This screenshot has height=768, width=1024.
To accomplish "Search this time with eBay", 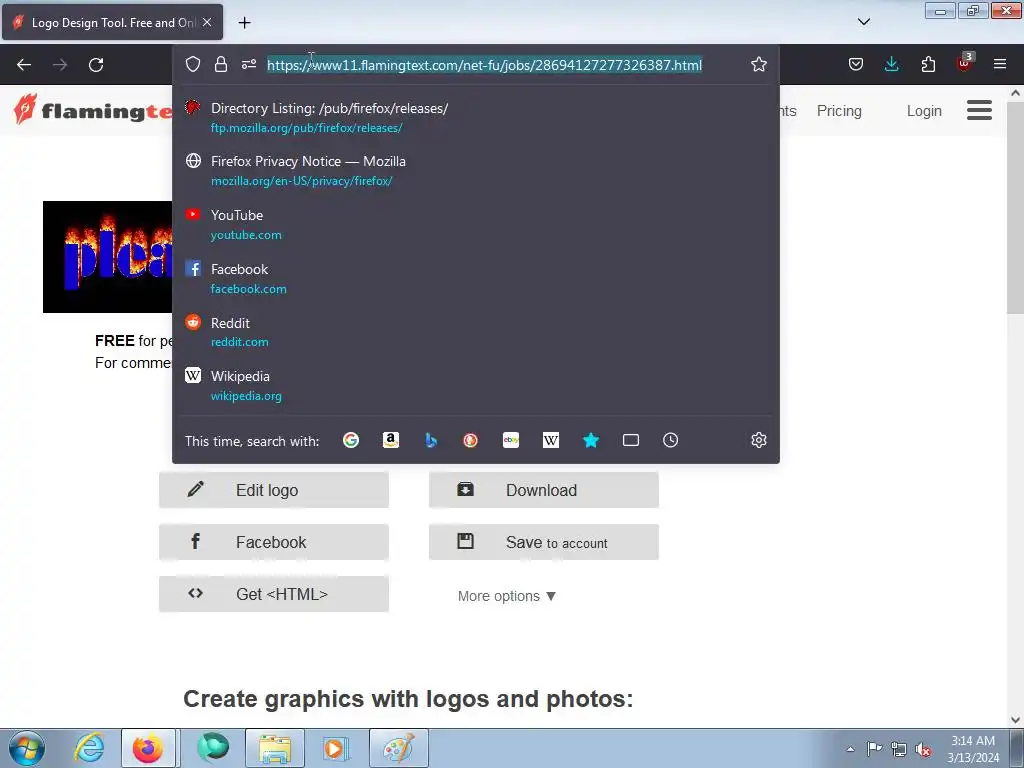I will [x=511, y=440].
